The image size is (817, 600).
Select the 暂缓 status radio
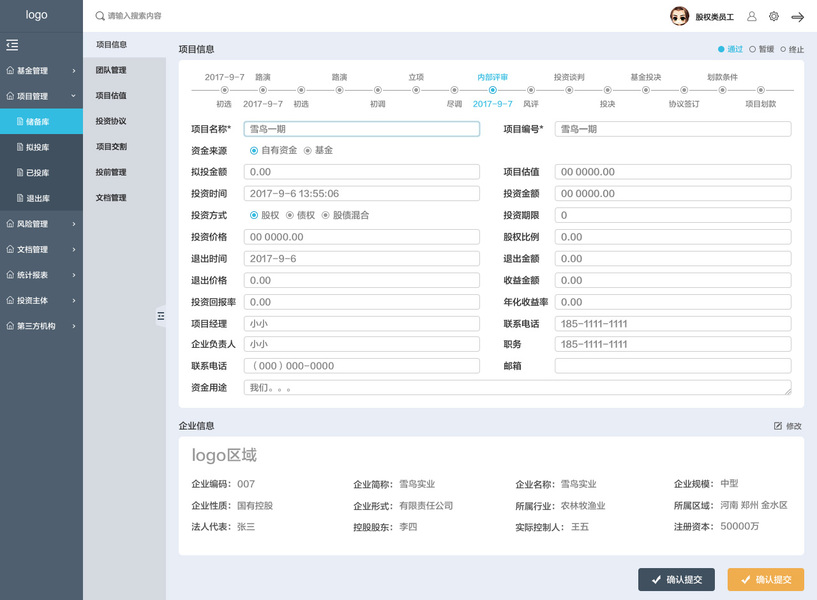(x=752, y=49)
